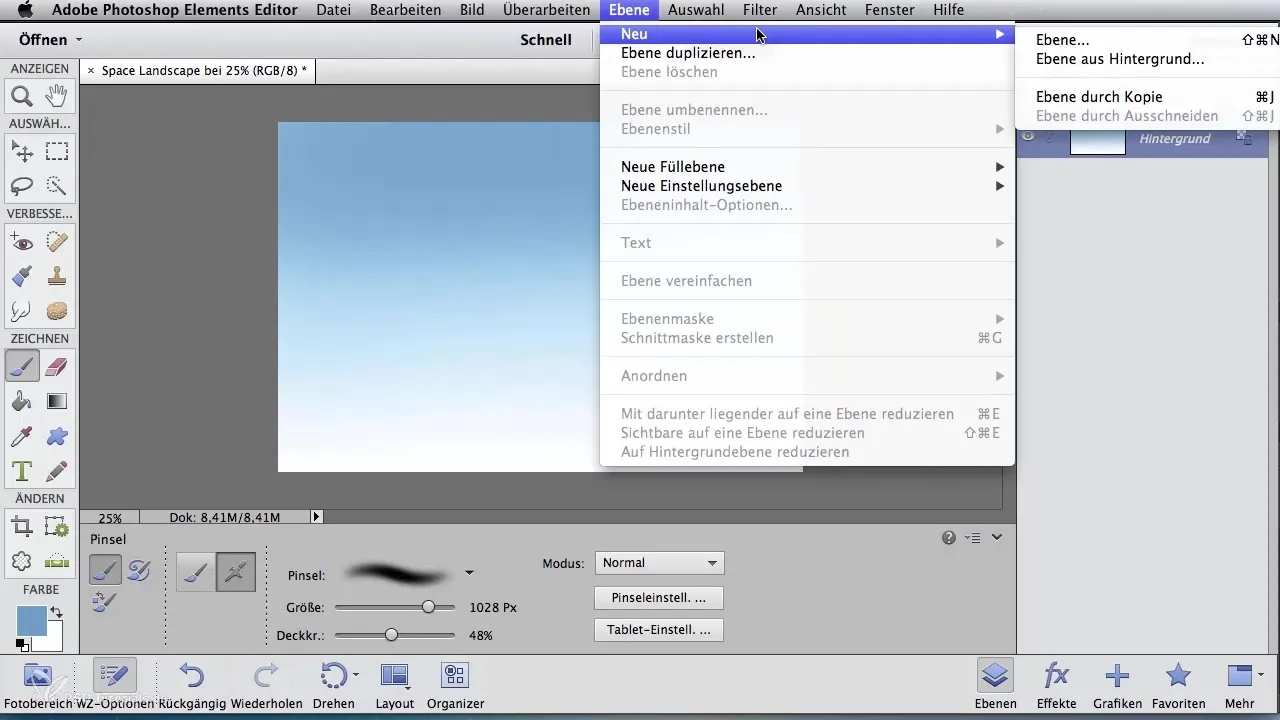Click the blue foreground color swatch
Screen dimensions: 1280x720
click(30, 620)
